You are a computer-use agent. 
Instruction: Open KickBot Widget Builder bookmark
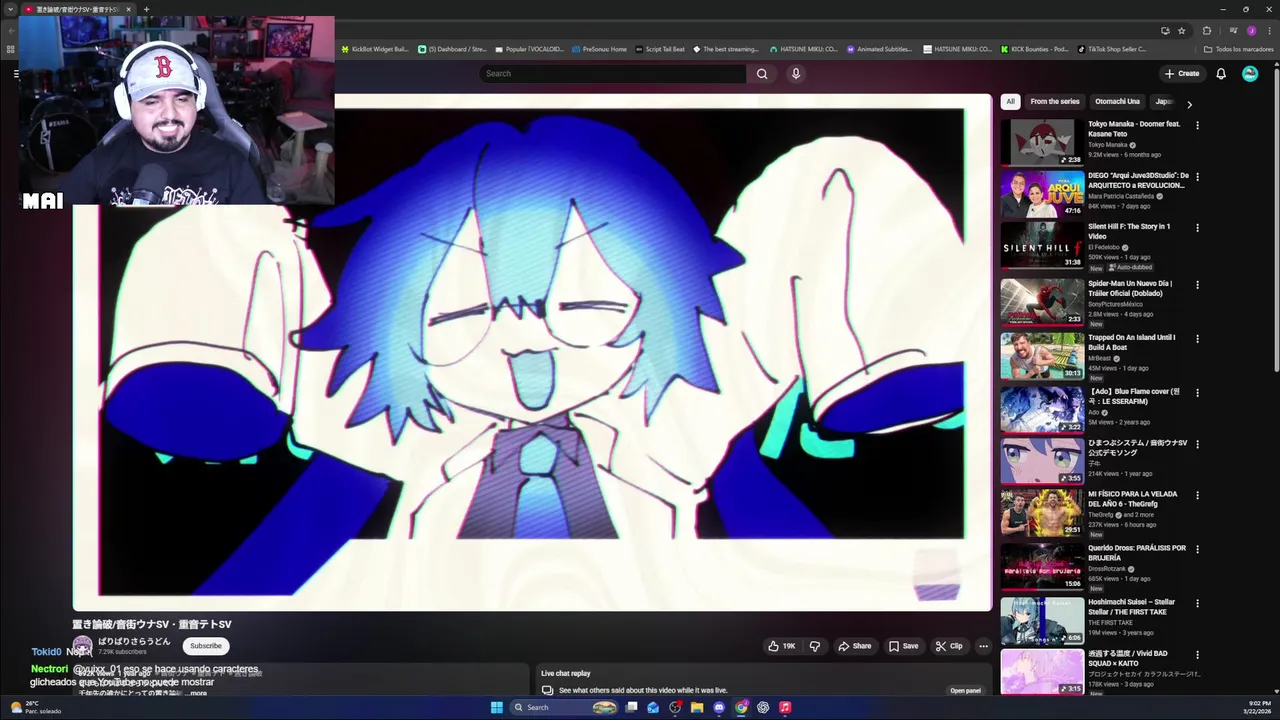pos(376,49)
